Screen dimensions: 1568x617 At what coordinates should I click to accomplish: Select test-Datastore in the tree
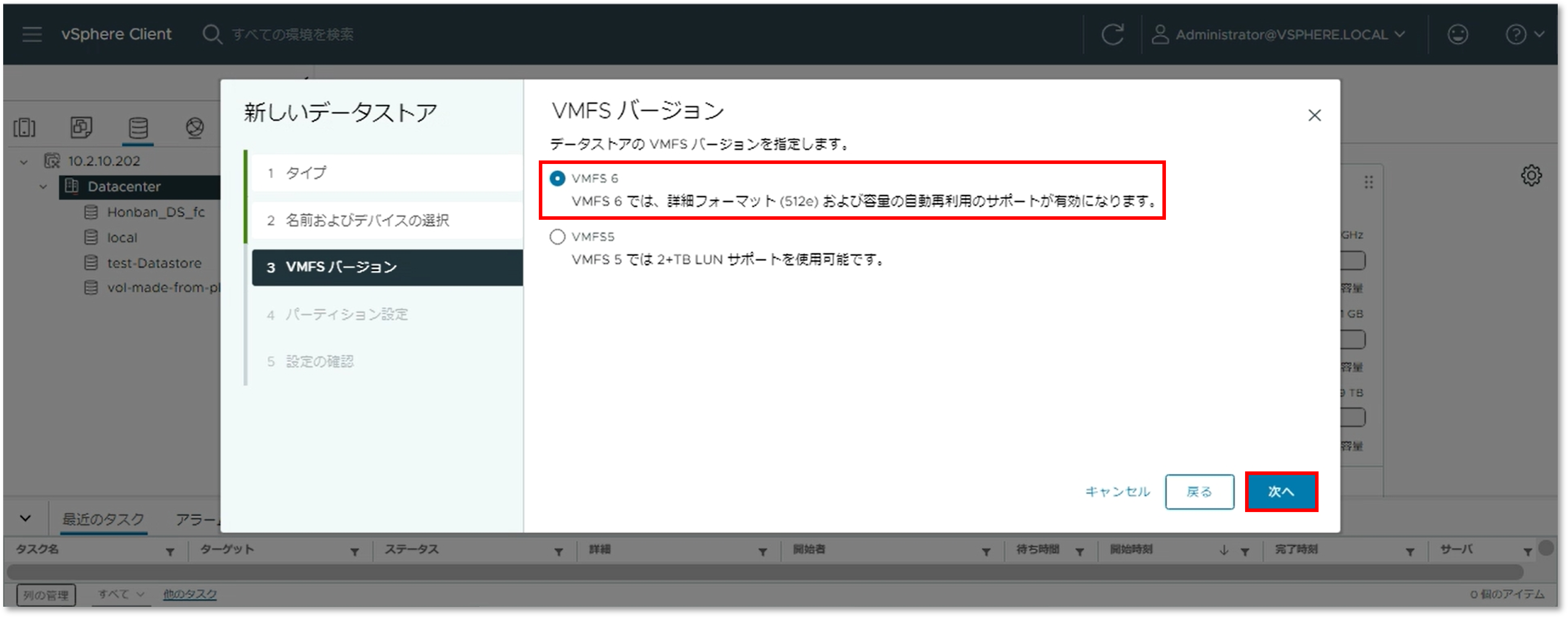154,263
